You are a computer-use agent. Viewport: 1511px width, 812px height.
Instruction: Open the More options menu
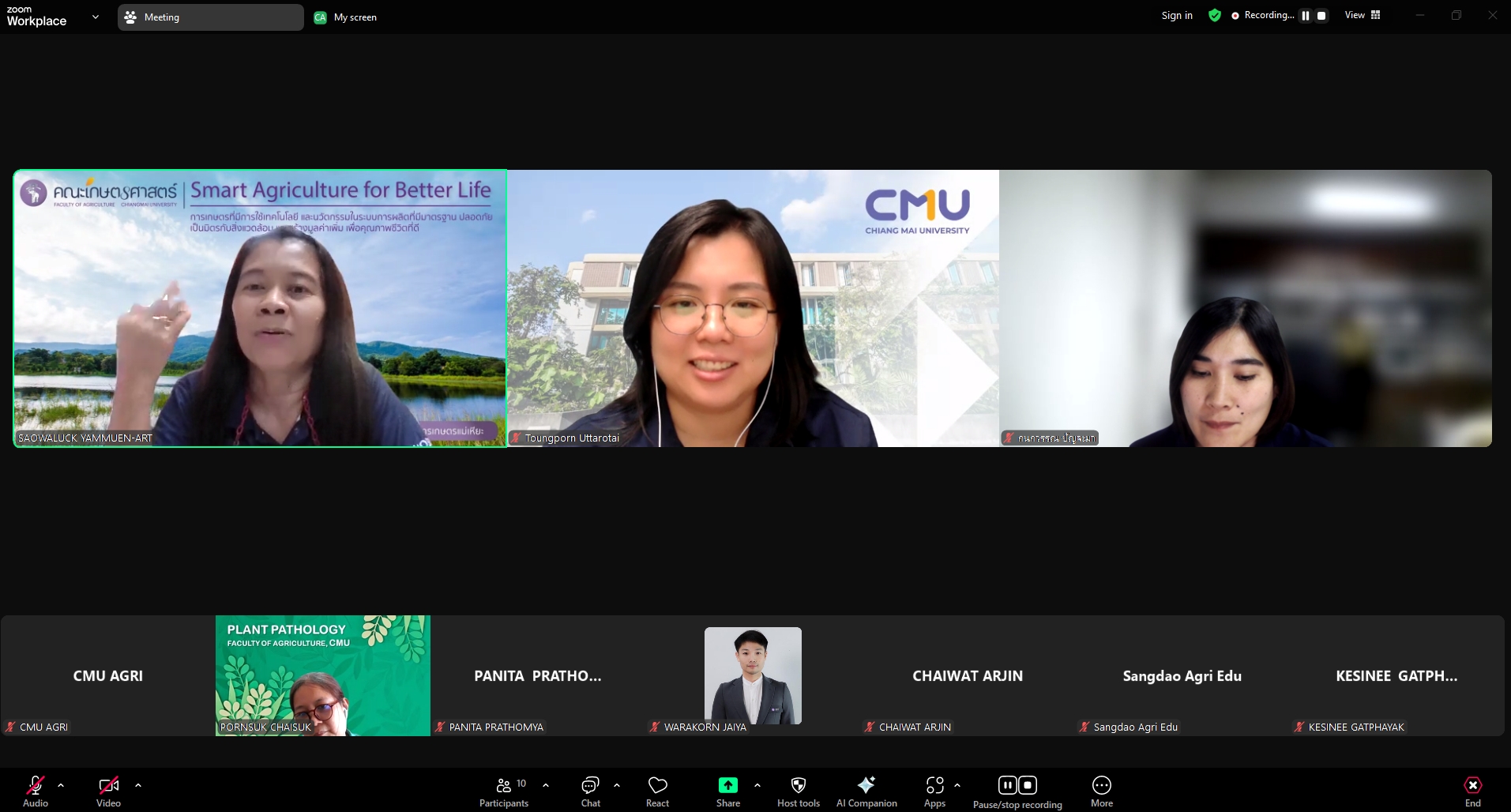point(1102,791)
